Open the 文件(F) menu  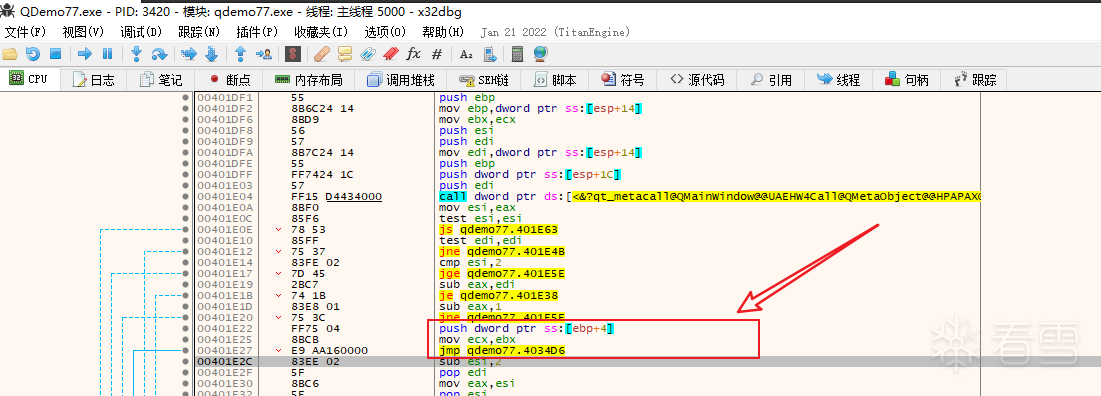tap(25, 32)
